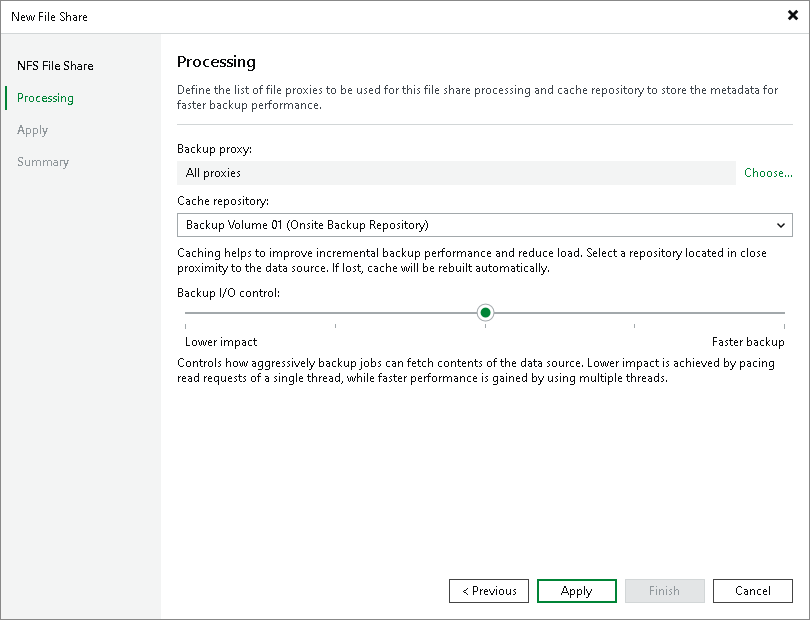Click the Choose... link for backup proxy

pos(767,173)
